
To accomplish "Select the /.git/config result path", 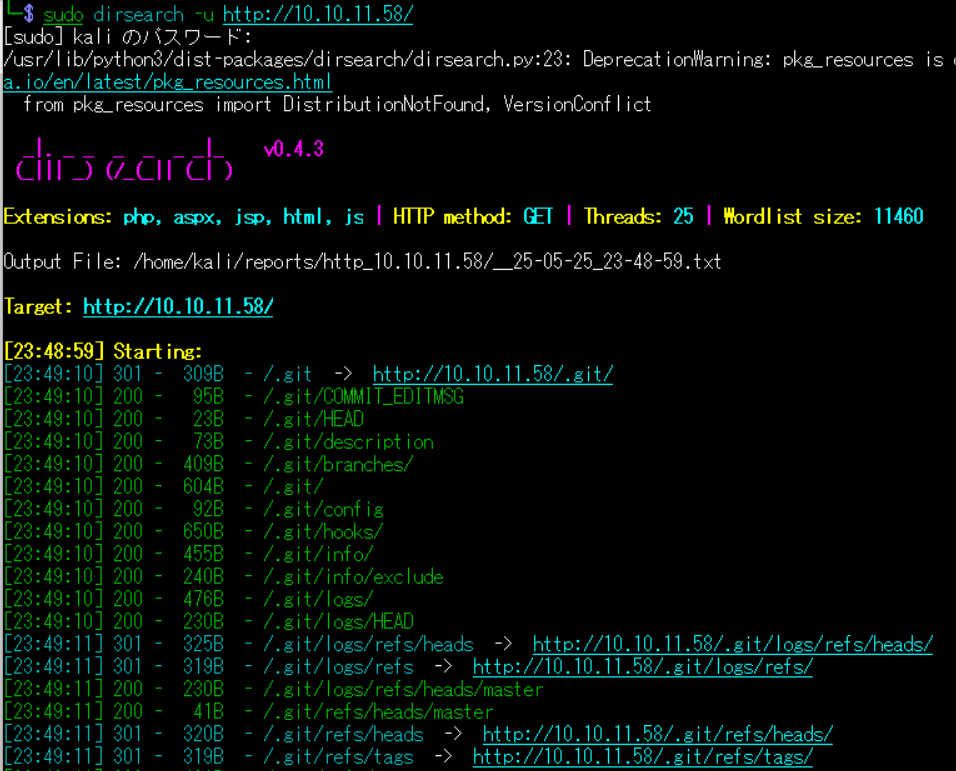I will tap(323, 510).
